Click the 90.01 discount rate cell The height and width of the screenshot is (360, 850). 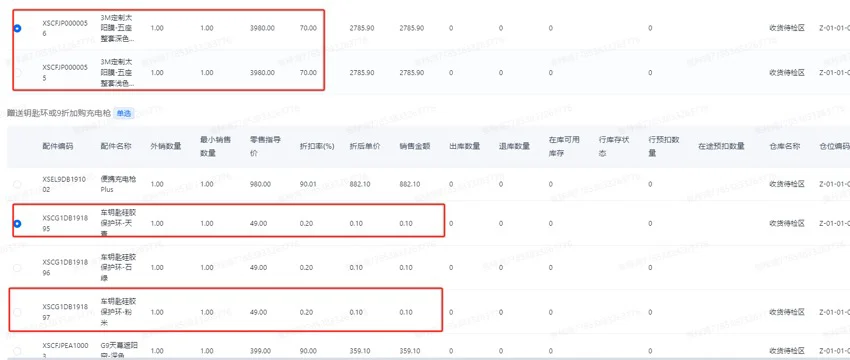click(308, 184)
